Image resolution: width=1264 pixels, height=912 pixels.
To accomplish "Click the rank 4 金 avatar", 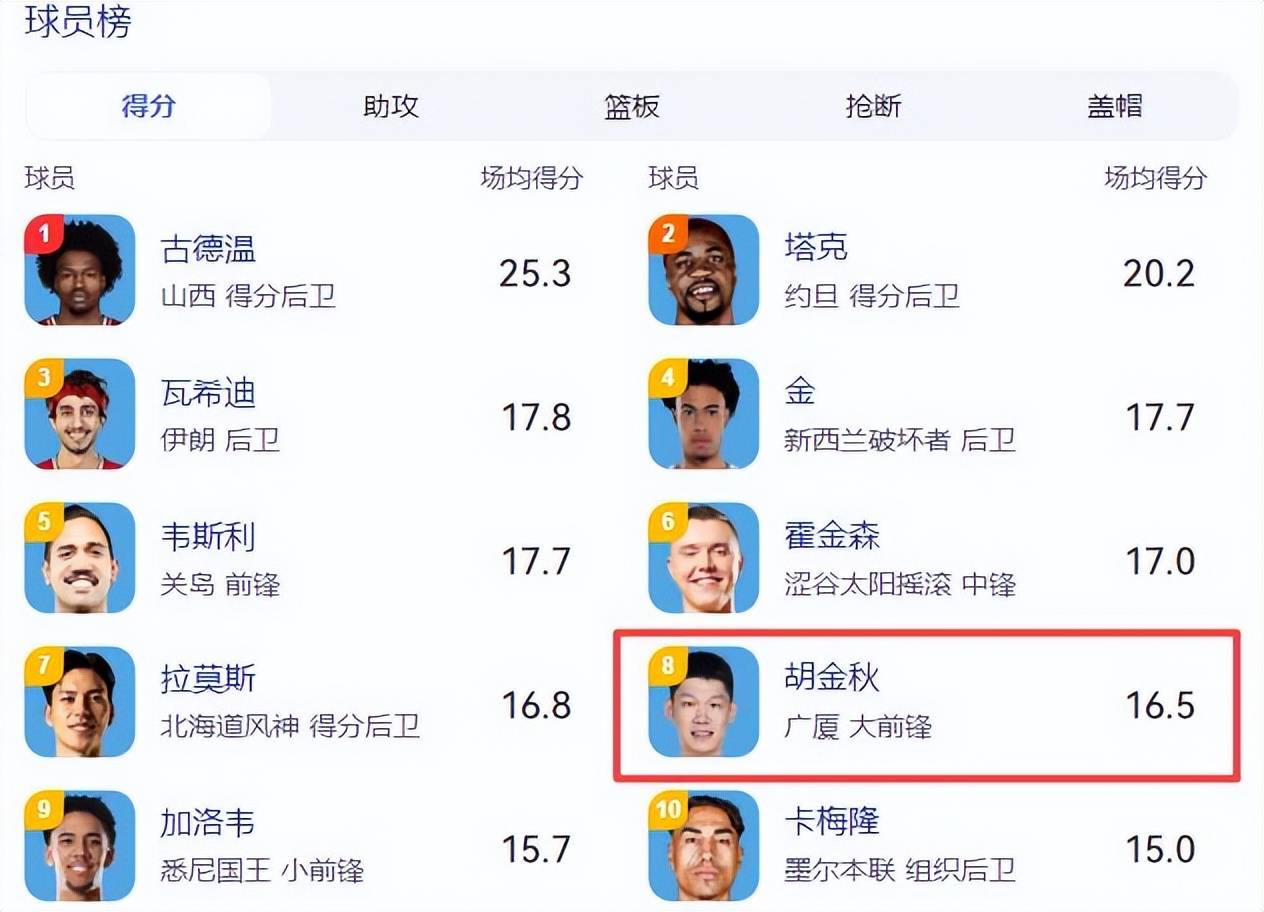I will click(704, 414).
